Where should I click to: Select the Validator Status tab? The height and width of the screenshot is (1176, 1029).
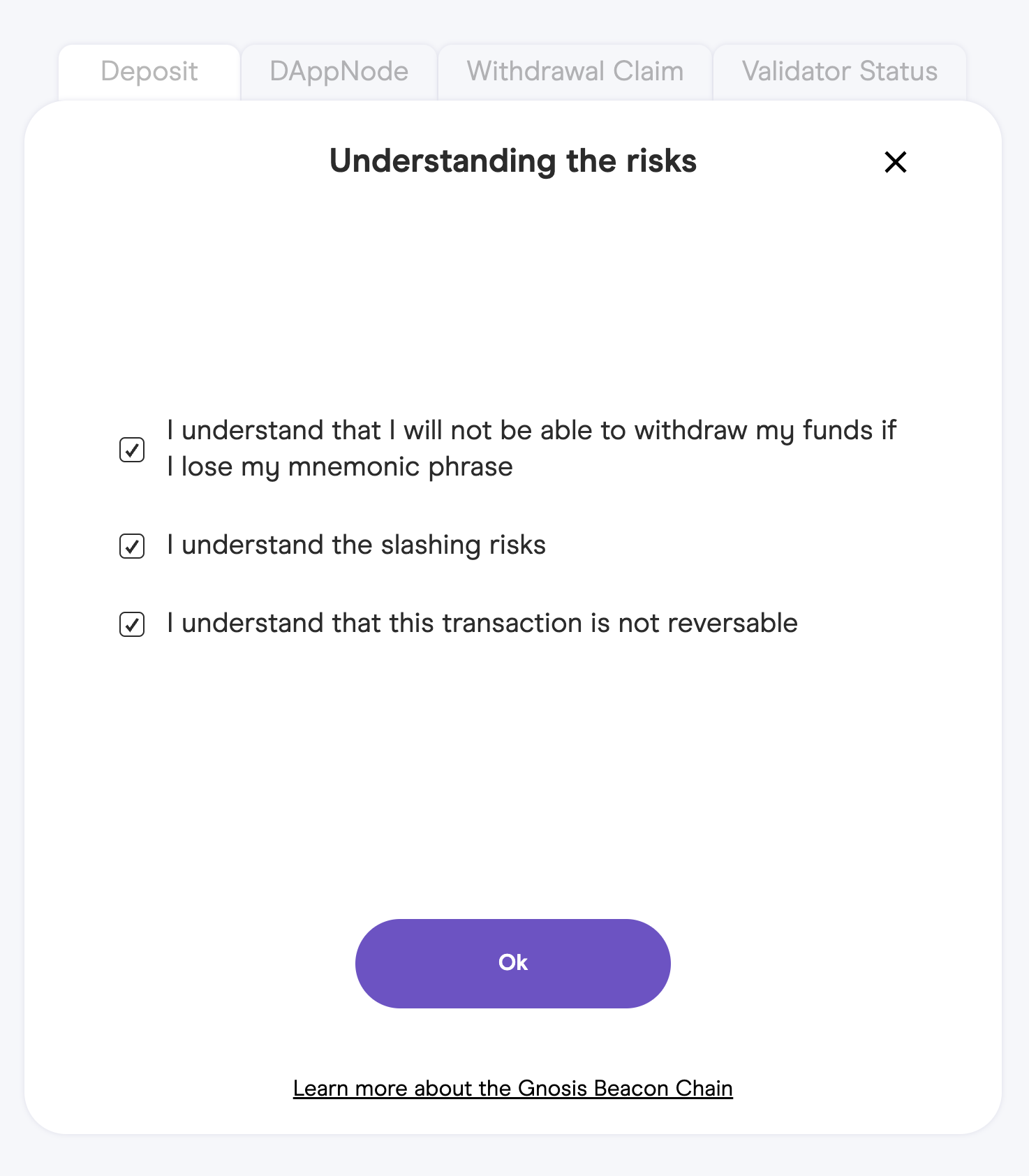coord(839,72)
